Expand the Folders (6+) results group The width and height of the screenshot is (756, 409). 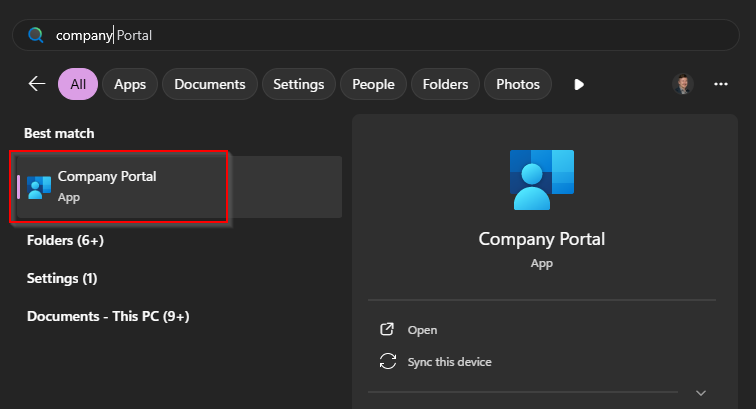pyautogui.click(x=64, y=240)
